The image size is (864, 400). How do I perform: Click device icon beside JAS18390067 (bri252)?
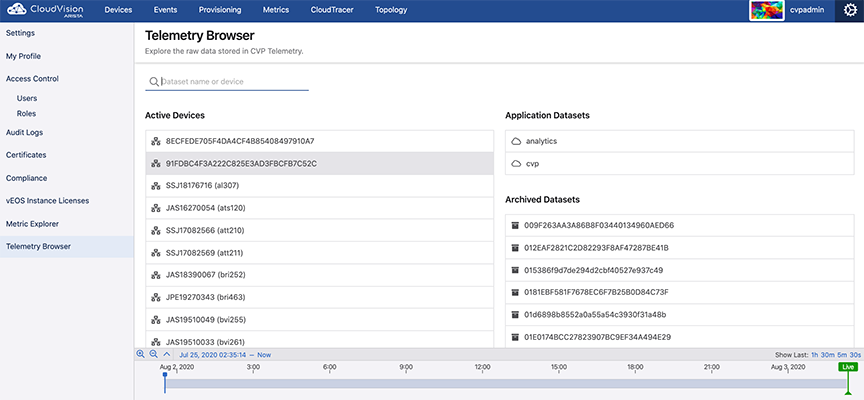tap(156, 275)
